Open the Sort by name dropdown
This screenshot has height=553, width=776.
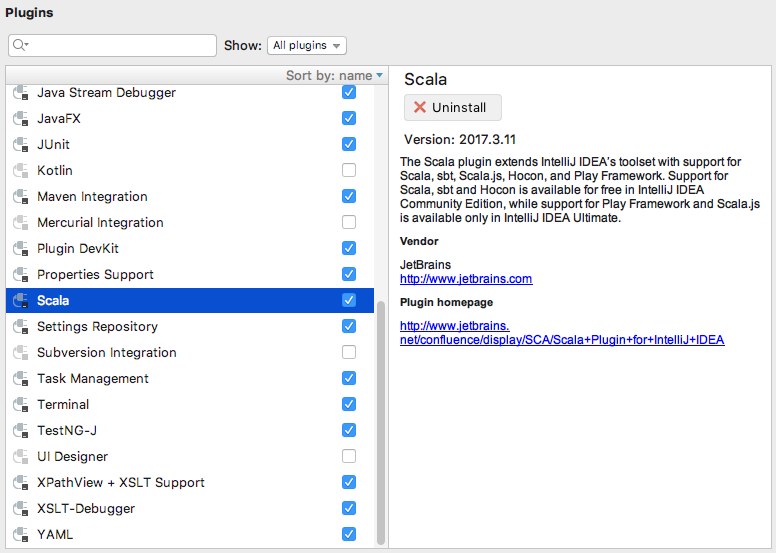click(x=335, y=76)
